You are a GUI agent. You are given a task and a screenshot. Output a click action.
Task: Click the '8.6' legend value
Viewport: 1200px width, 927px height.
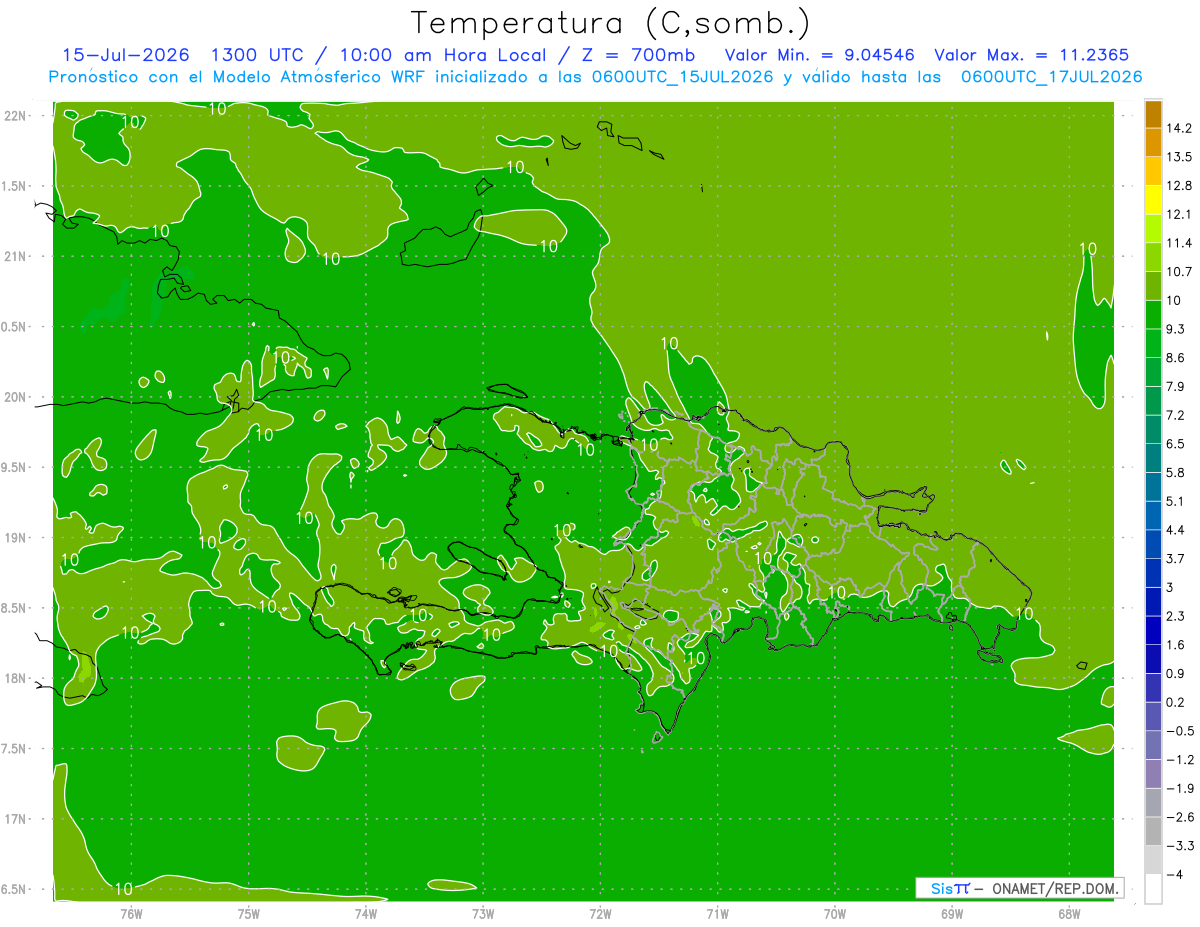pos(1176,358)
